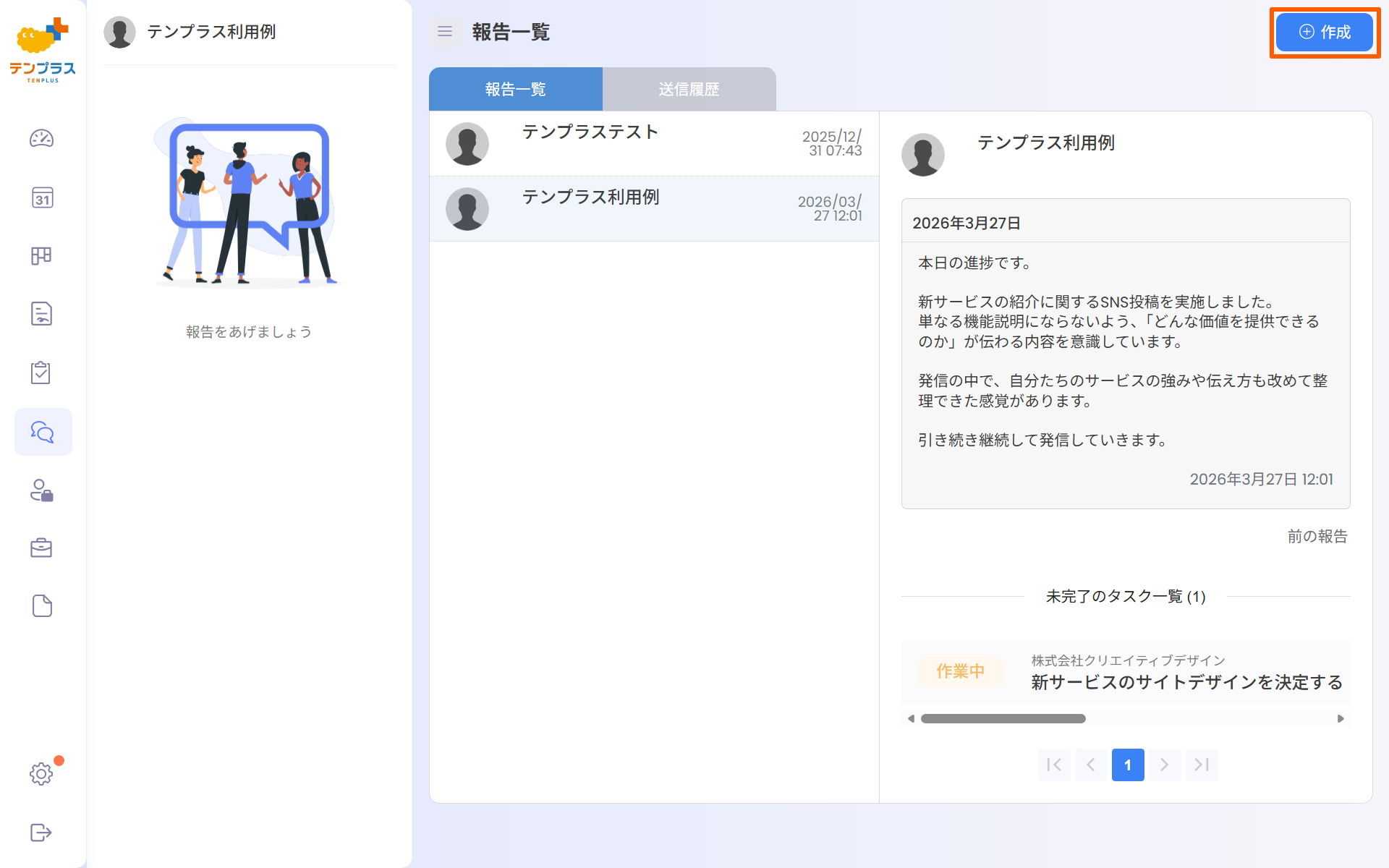This screenshot has width=1389, height=868.
Task: Open the clipboard checklist icon in sidebar
Action: click(42, 373)
